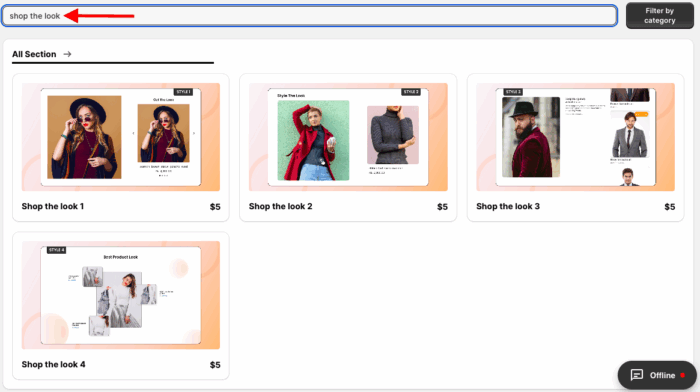
Task: Select the 'Shop the look 3' title
Action: [x=508, y=206]
